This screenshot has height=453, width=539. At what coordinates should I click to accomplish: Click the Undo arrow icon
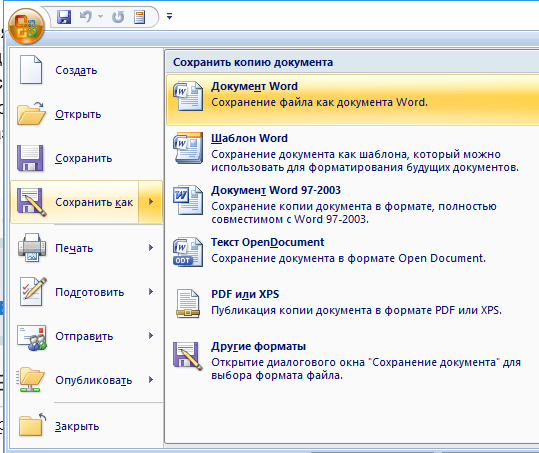(86, 16)
